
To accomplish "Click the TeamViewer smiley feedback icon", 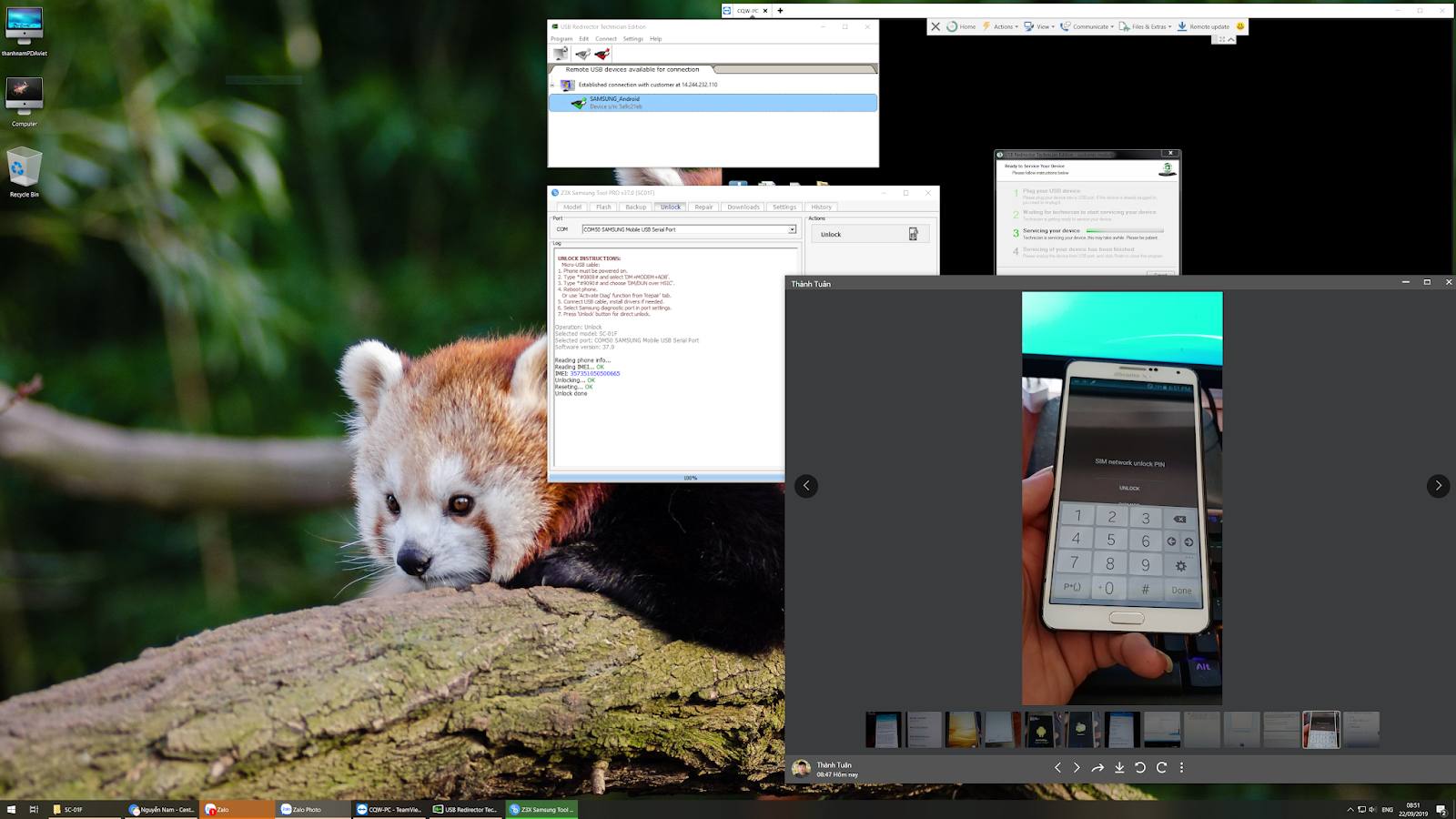I will coord(1239,26).
